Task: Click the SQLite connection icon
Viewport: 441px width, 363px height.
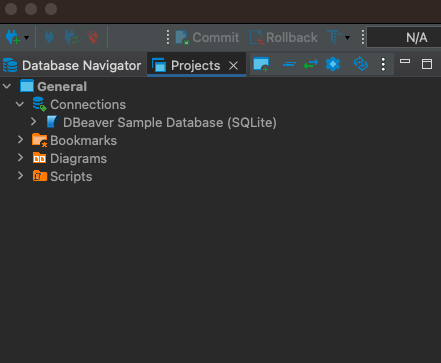Action: (53, 122)
